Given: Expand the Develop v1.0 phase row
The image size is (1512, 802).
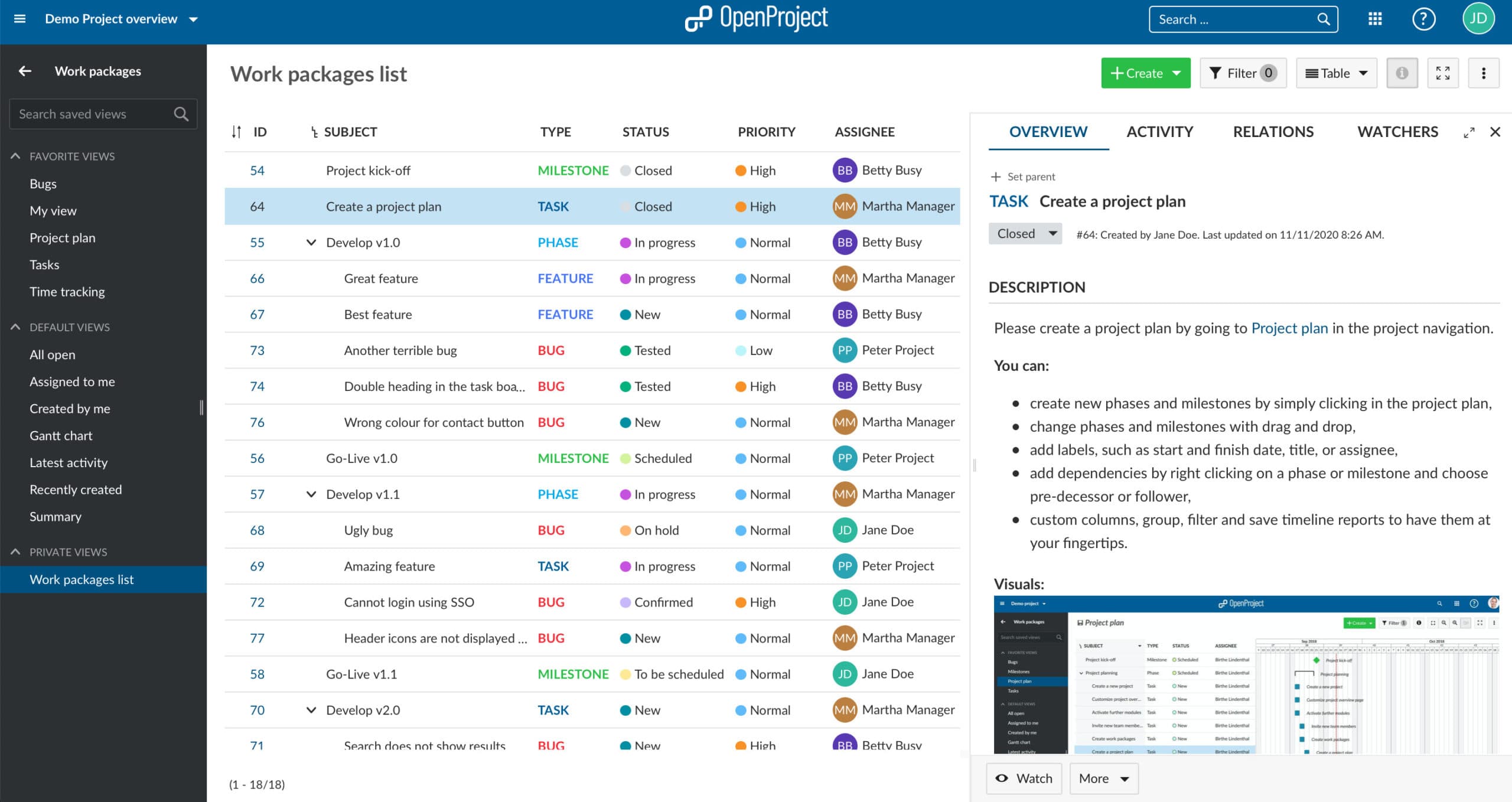Looking at the screenshot, I should tap(310, 242).
